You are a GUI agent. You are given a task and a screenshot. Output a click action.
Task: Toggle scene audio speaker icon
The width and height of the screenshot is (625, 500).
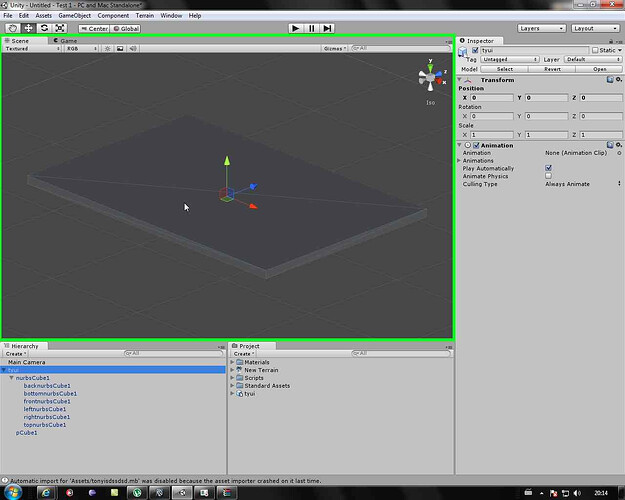pos(133,48)
